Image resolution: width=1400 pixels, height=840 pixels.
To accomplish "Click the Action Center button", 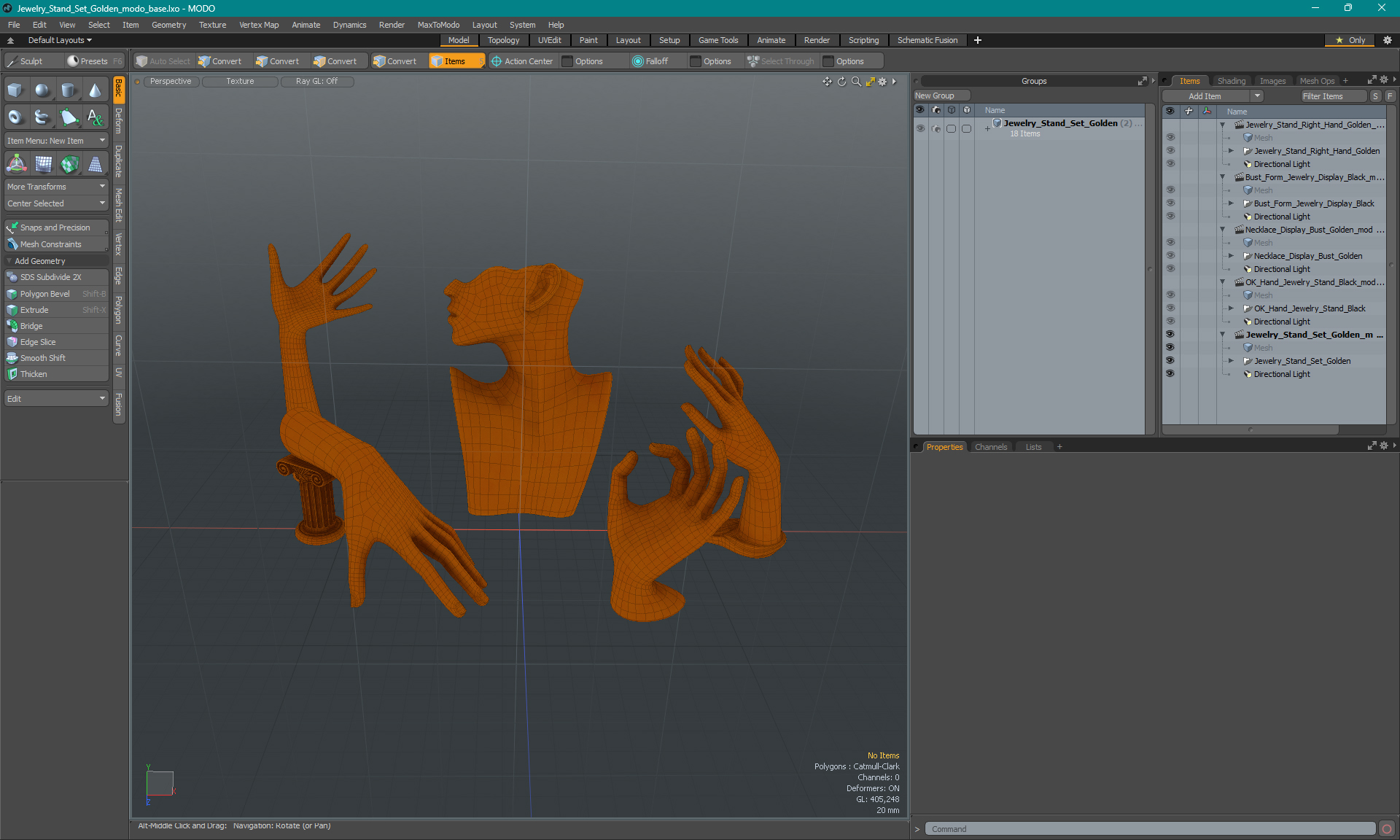I will click(522, 61).
